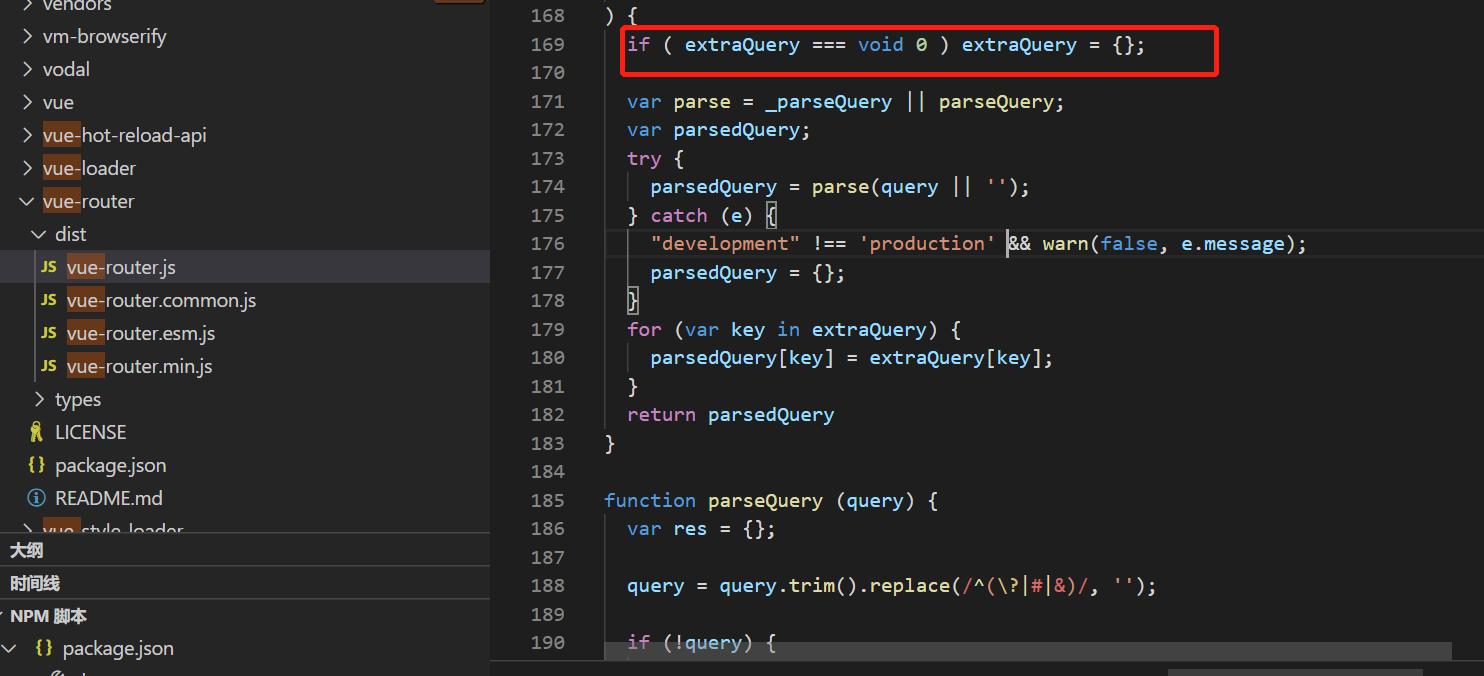Viewport: 1484px width, 676px height.
Task: Click 'void 0' on line 169
Action: [892, 45]
